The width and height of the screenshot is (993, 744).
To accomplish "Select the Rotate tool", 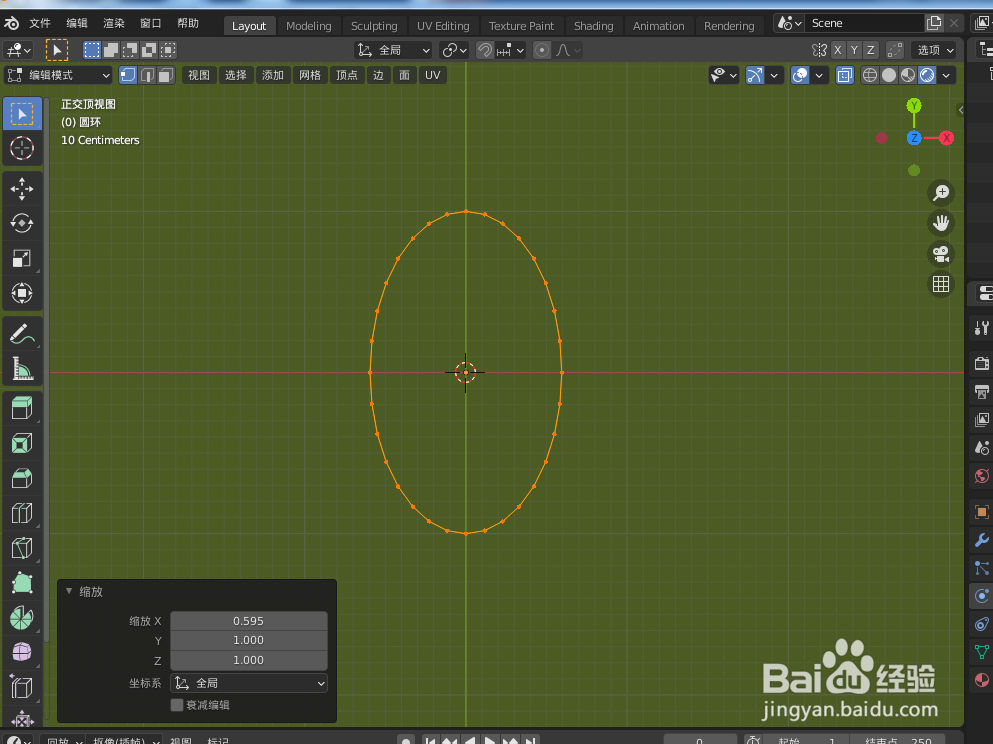I will pyautogui.click(x=22, y=223).
